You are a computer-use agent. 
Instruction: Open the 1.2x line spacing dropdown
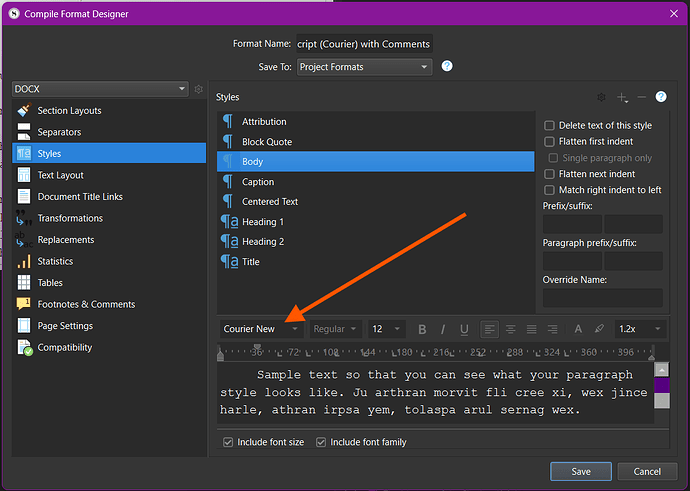639,329
